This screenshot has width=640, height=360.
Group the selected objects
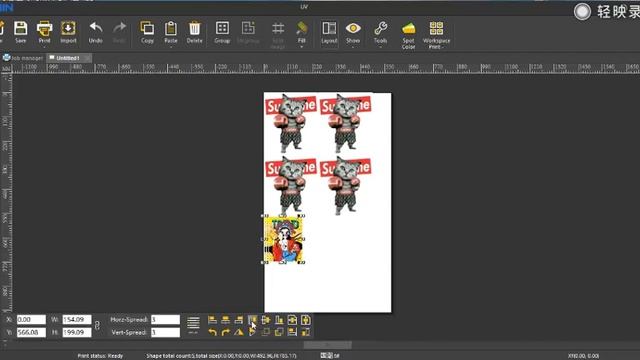coord(222,32)
